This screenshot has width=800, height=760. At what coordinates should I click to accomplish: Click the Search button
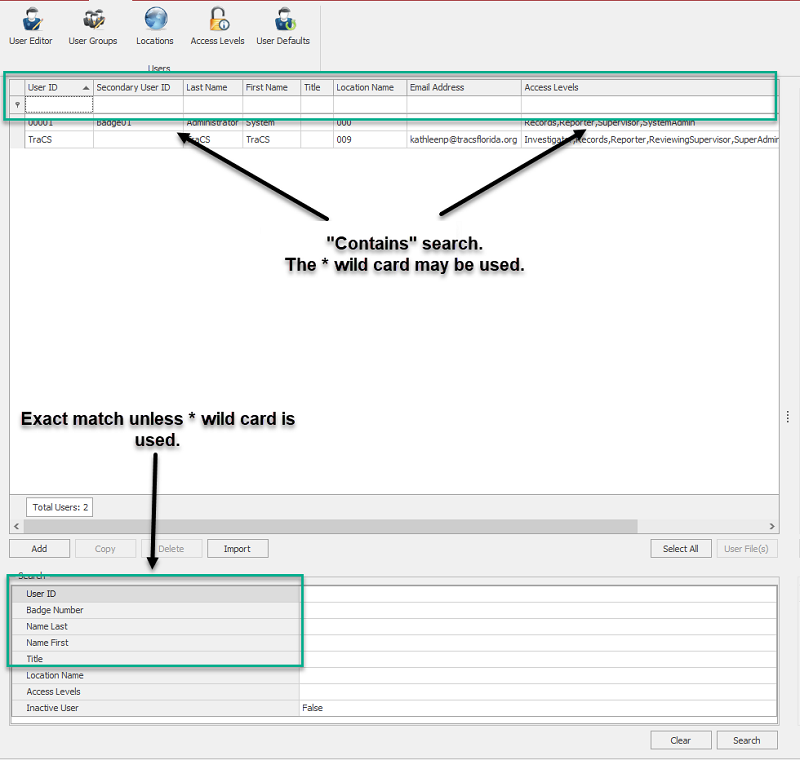tap(746, 741)
